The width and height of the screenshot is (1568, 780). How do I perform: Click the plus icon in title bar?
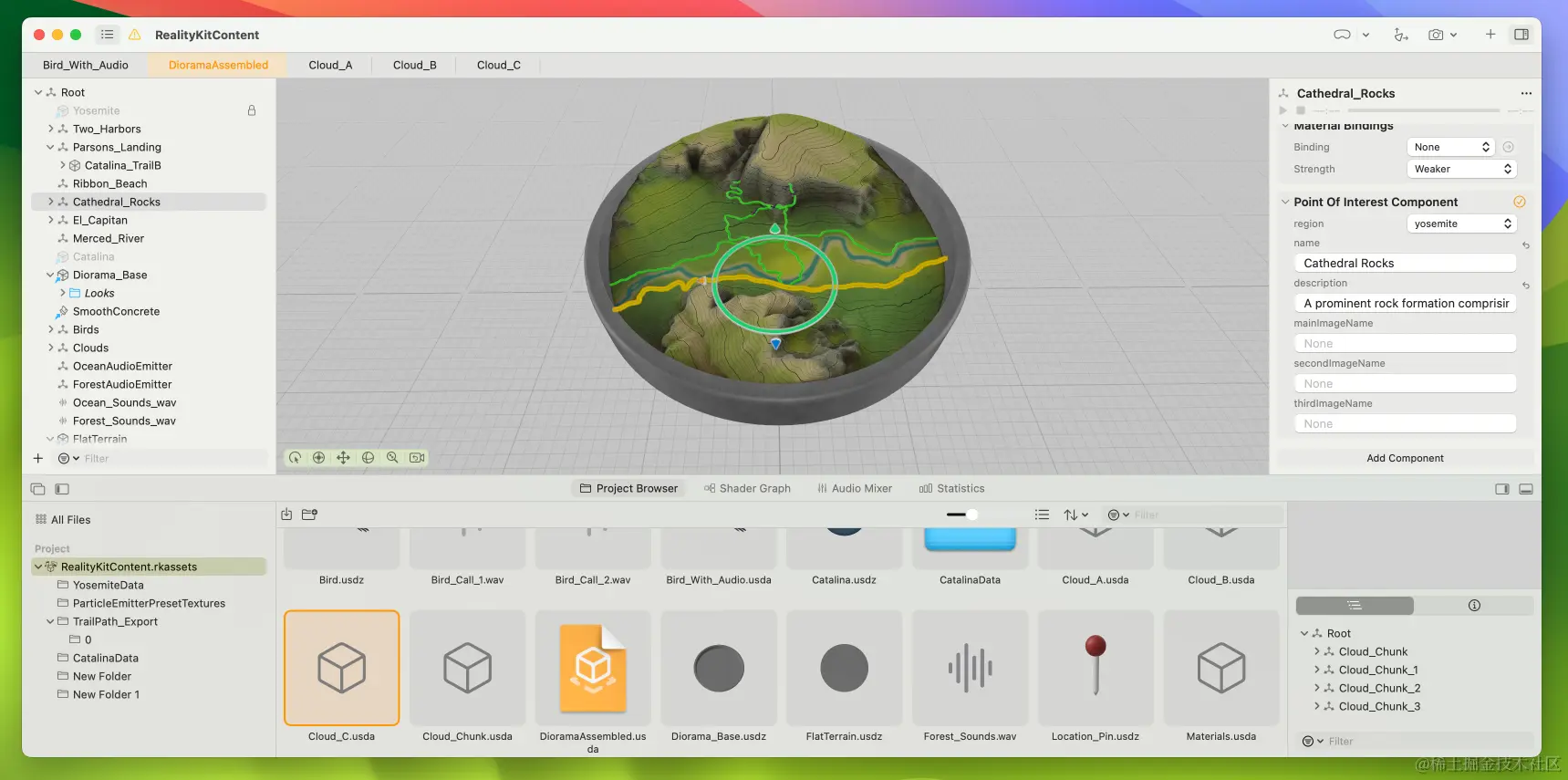pos(1490,35)
